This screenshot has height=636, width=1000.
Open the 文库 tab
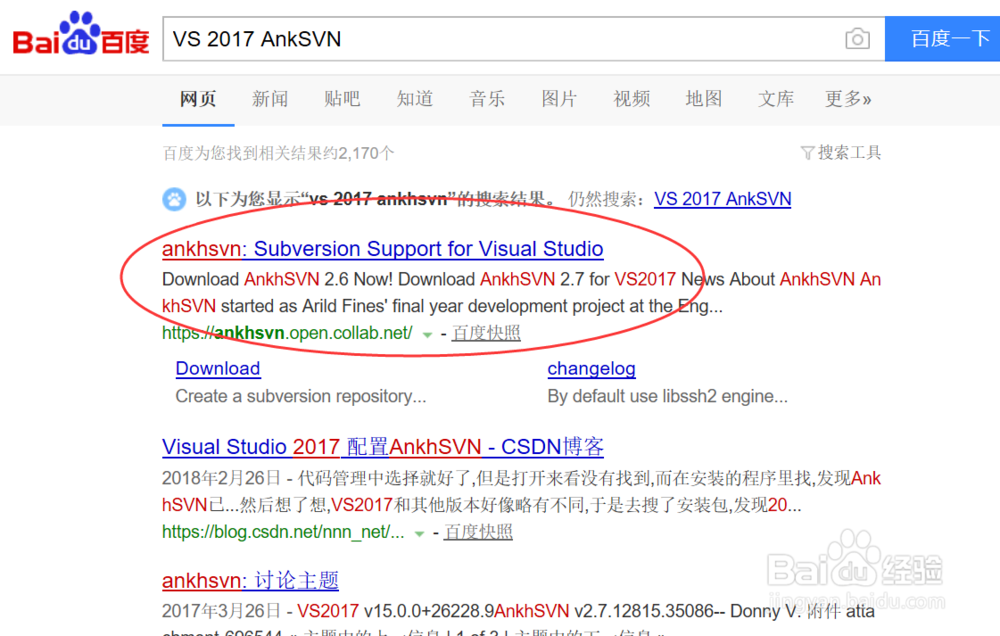coord(776,99)
